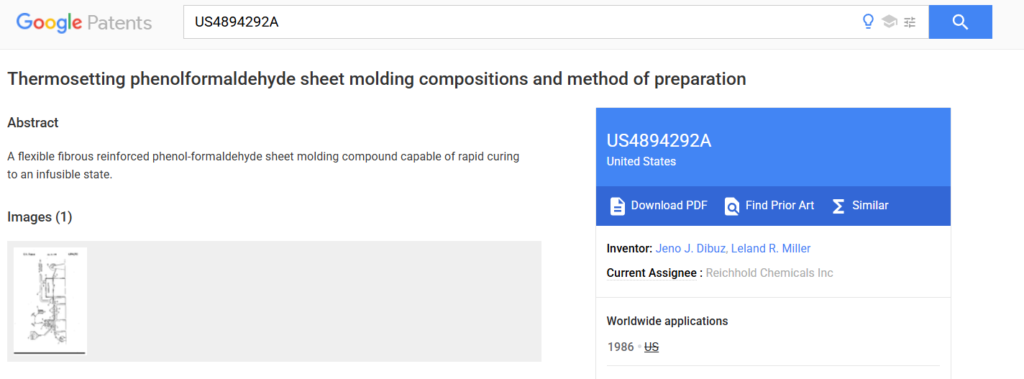The width and height of the screenshot is (1024, 379).
Task: Click the lightbulb icon in search bar
Action: [868, 22]
